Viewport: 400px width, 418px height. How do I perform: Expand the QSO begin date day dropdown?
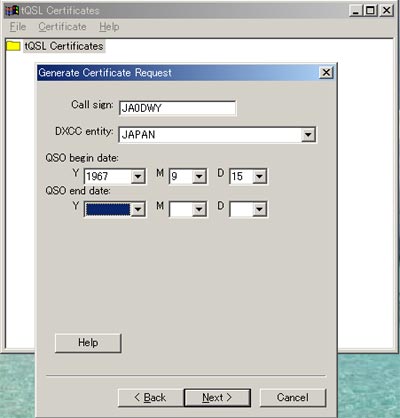259,176
